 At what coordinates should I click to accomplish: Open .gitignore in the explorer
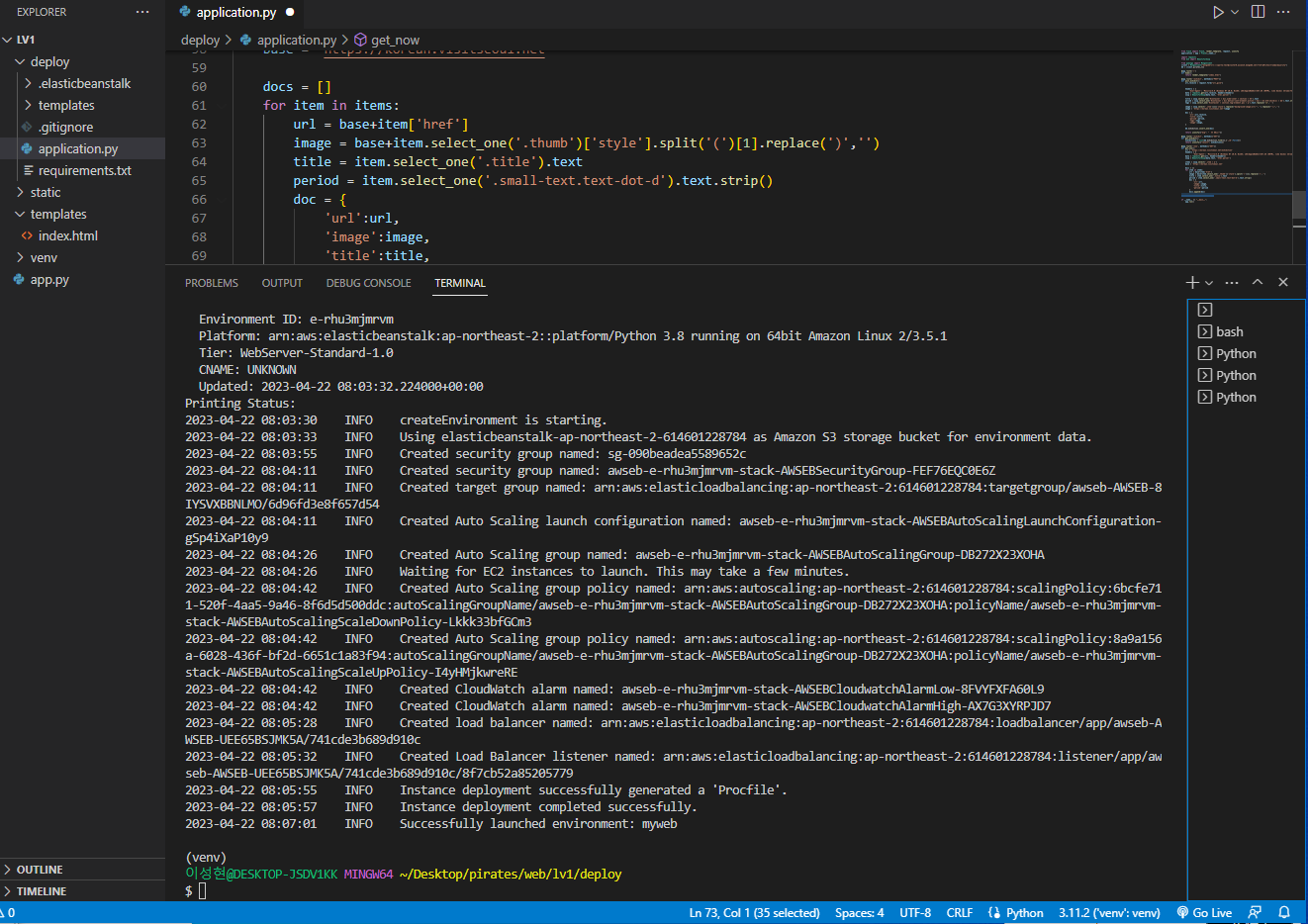point(82,127)
